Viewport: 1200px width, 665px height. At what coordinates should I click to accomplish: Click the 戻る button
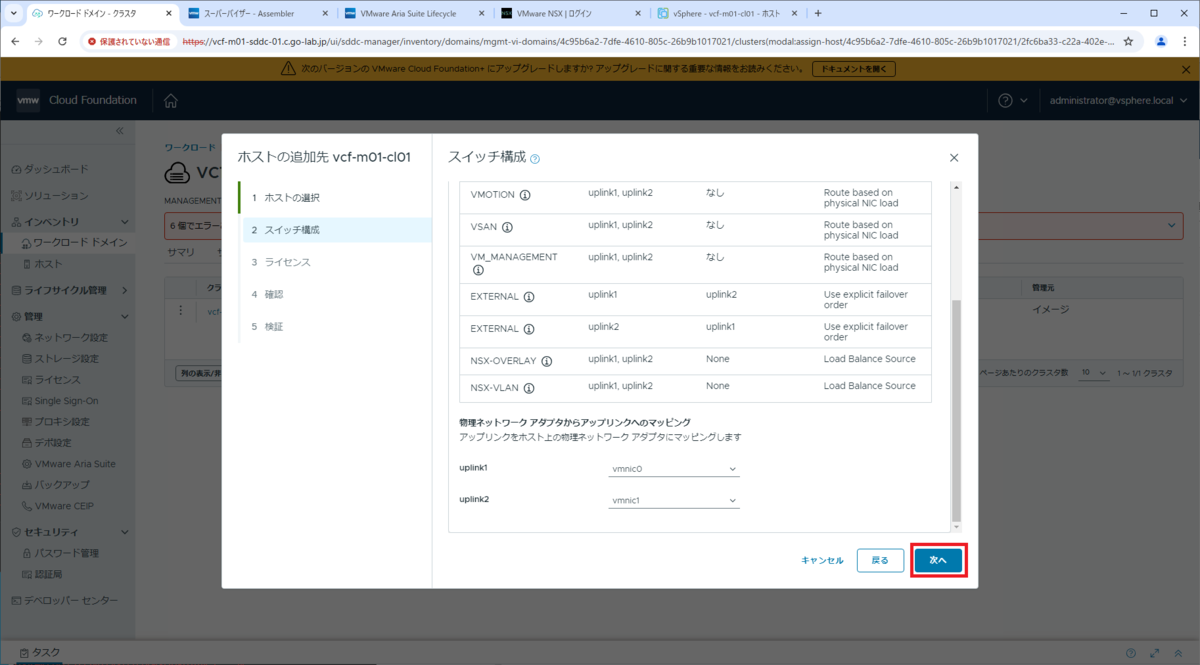pyautogui.click(x=880, y=560)
